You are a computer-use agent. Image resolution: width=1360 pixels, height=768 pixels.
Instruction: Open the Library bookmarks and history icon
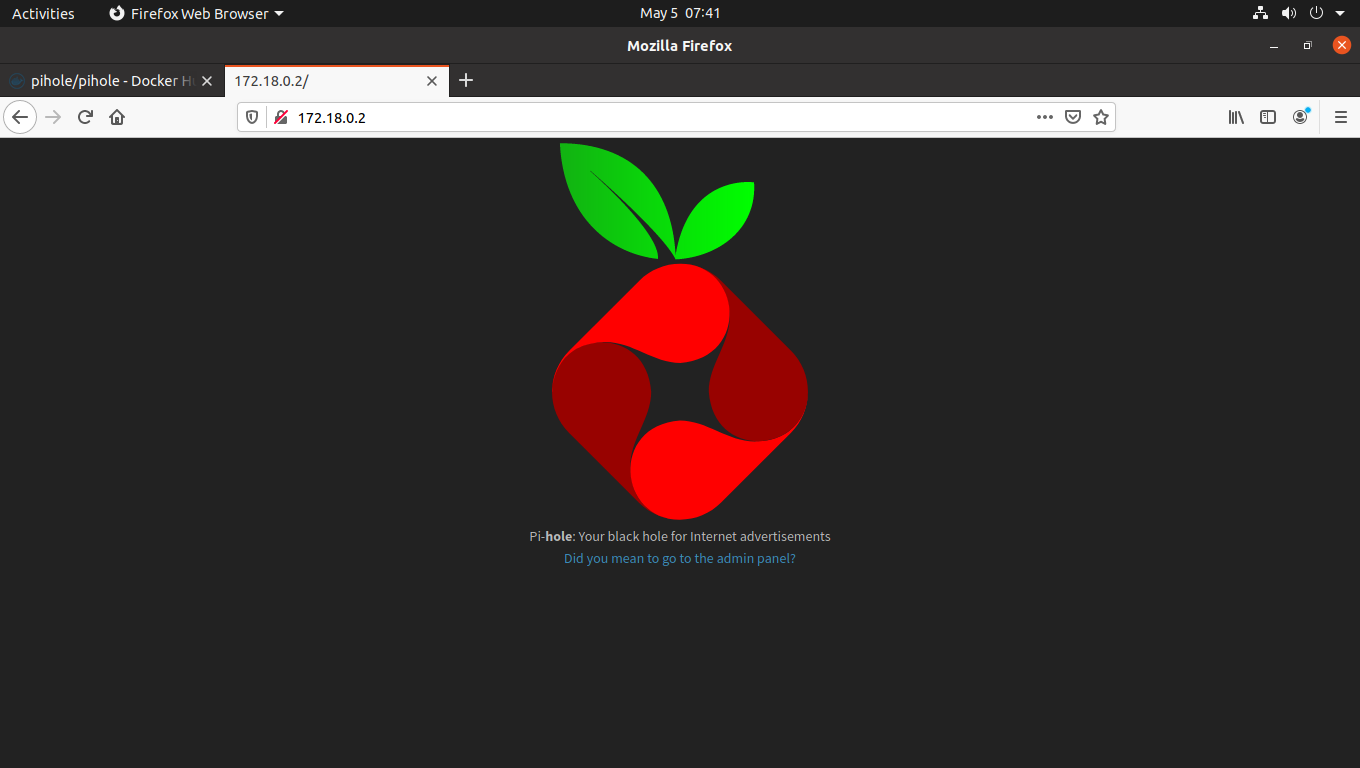pyautogui.click(x=1236, y=117)
